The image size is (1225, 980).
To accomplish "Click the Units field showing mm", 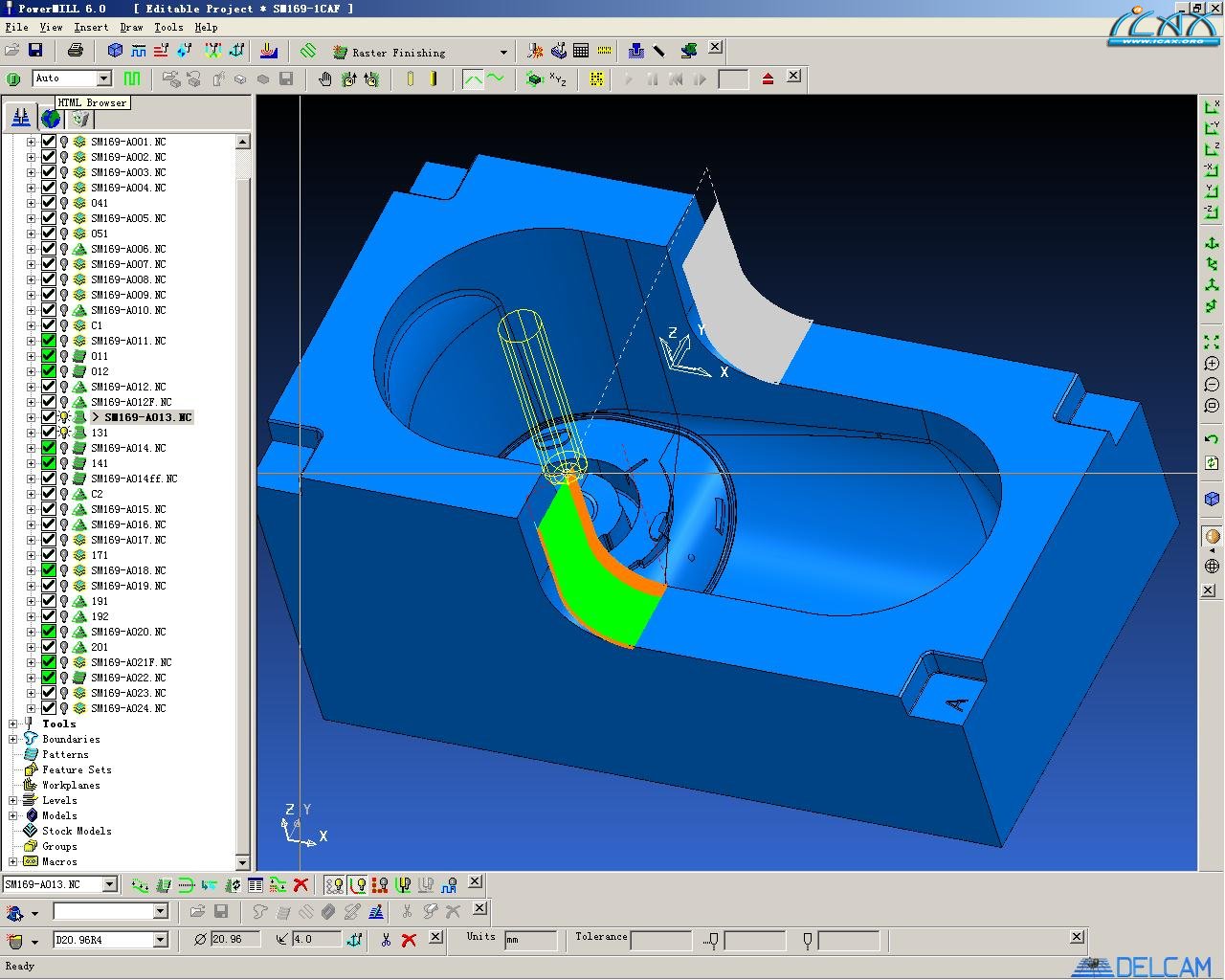I will coord(530,940).
